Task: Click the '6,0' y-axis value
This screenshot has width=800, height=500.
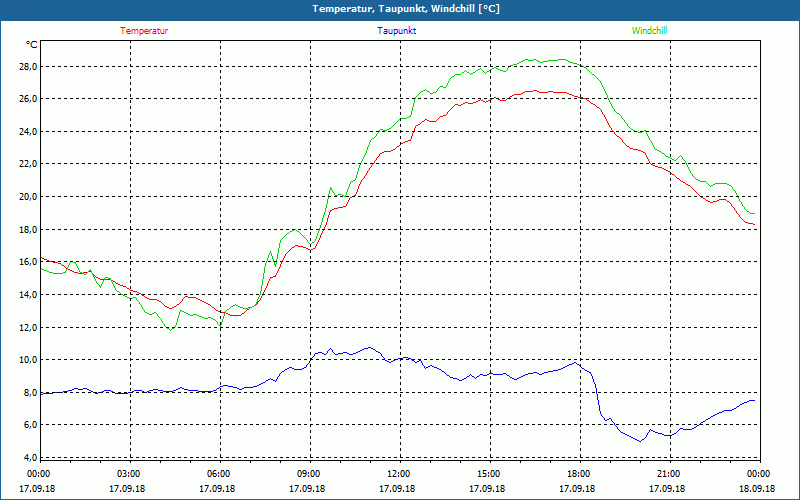Action: [30, 424]
